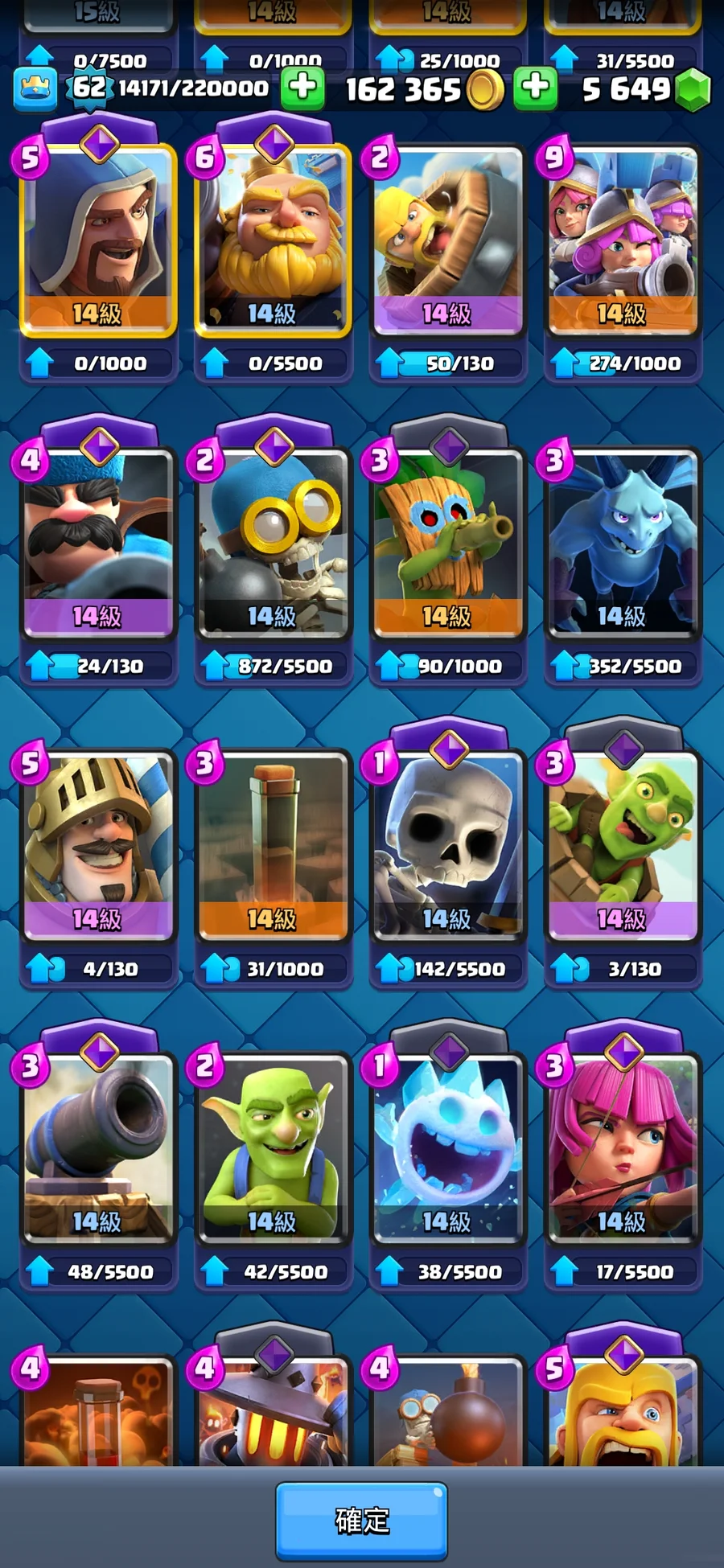Click purple evolution diamond above Wizard card
This screenshot has height=1568, width=724.
click(x=100, y=144)
